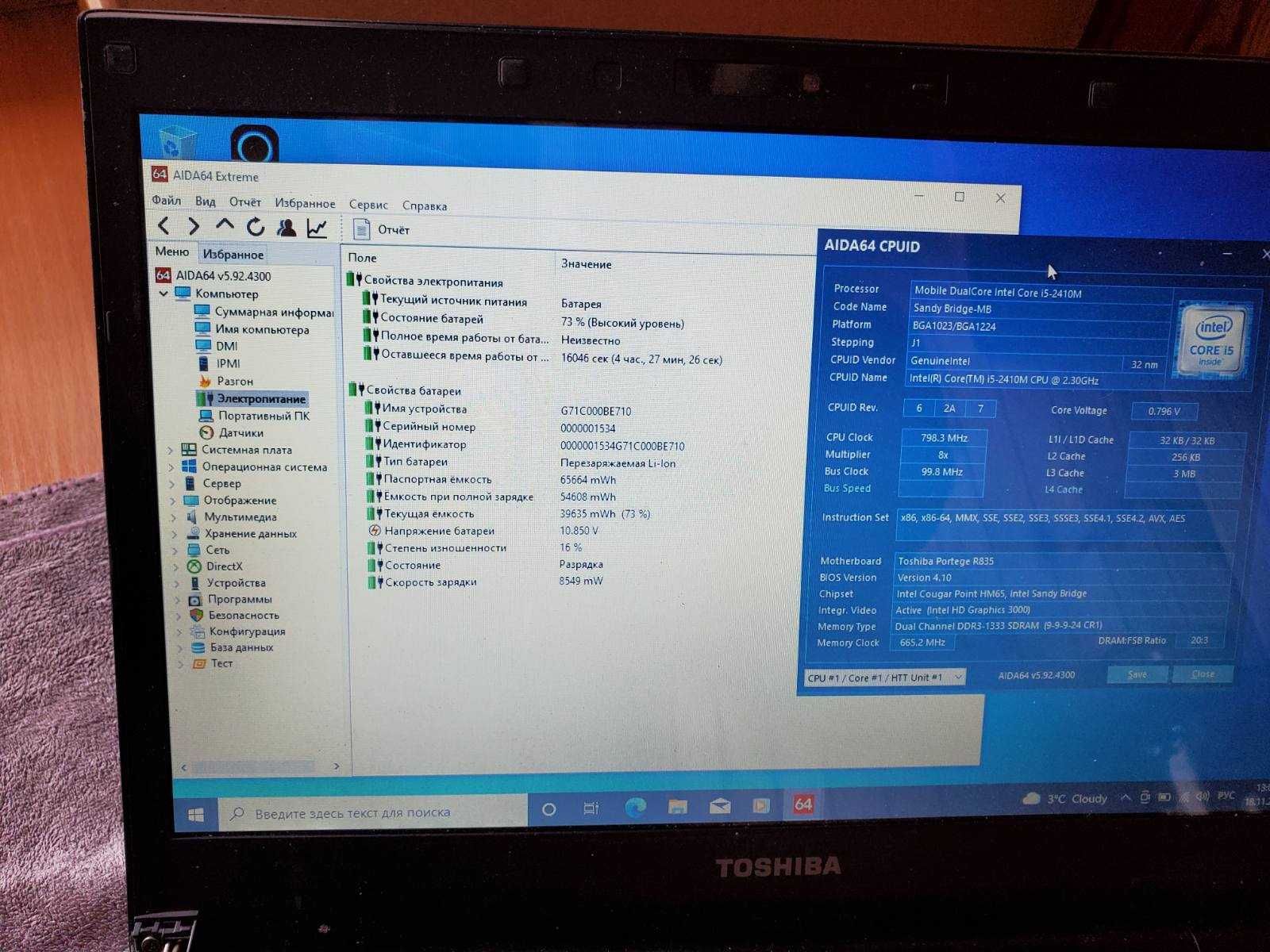Viewport: 1270px width, 952px height.
Task: Switch to the Меню tab
Action: [172, 251]
